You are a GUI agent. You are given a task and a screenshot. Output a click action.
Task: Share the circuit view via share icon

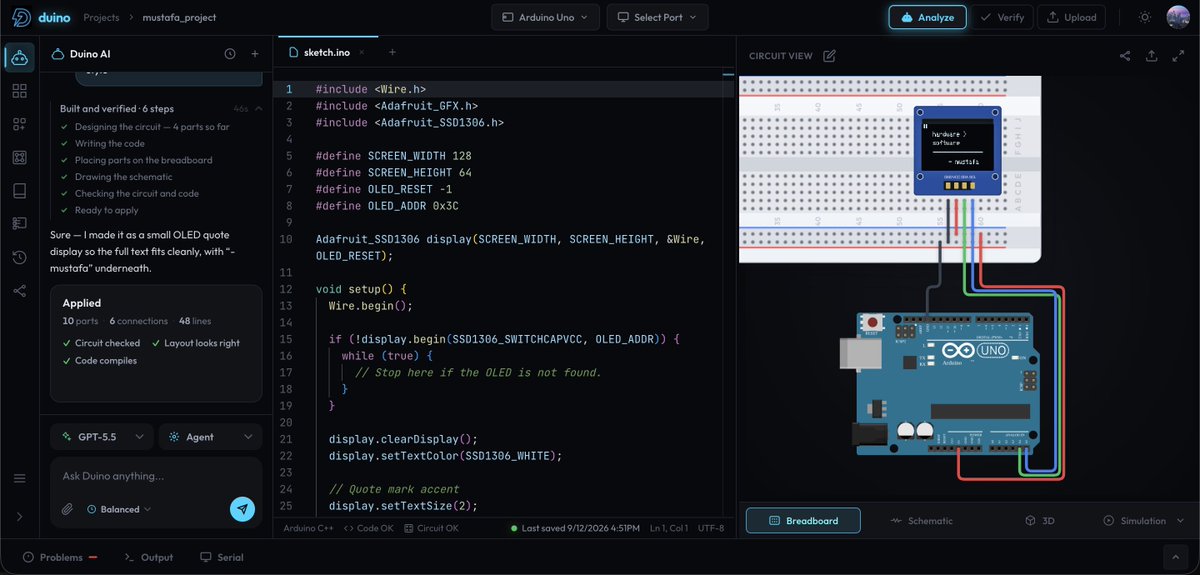click(1125, 56)
